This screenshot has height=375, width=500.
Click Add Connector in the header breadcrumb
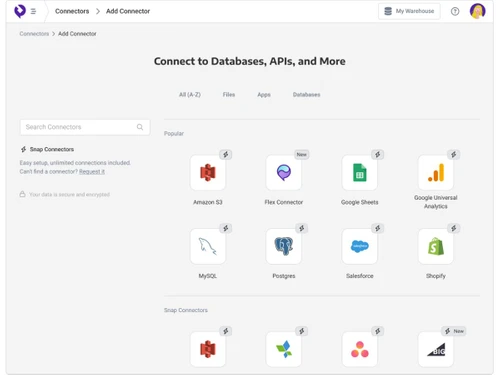[x=128, y=11]
